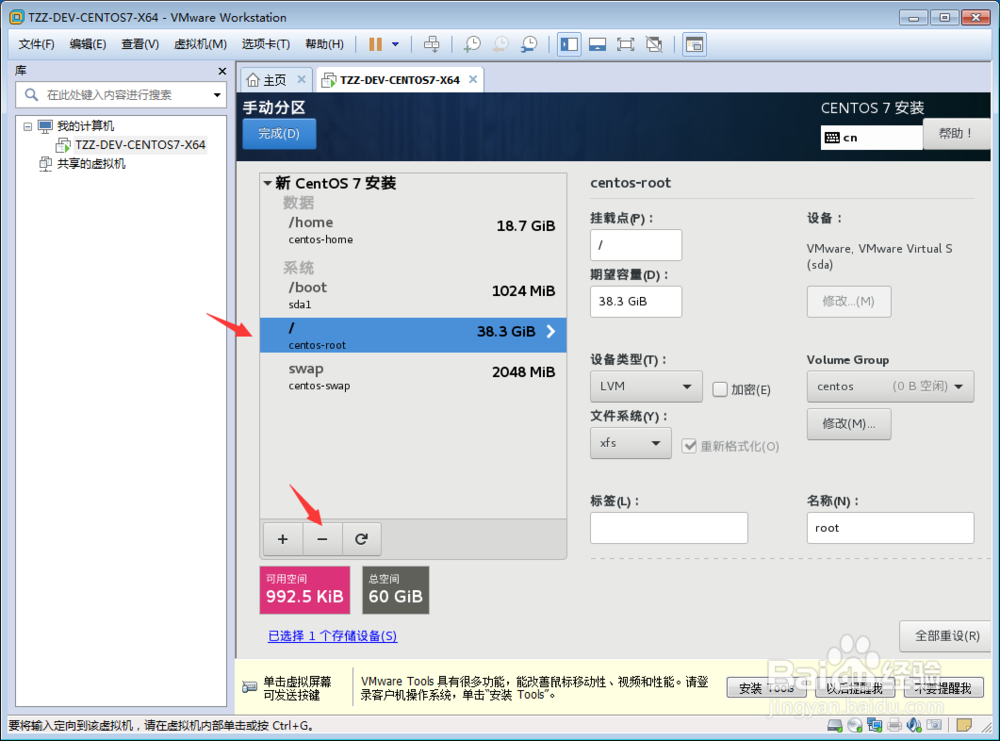Close the TZZ-DEV-CENTOS7-X64 tab

473,80
